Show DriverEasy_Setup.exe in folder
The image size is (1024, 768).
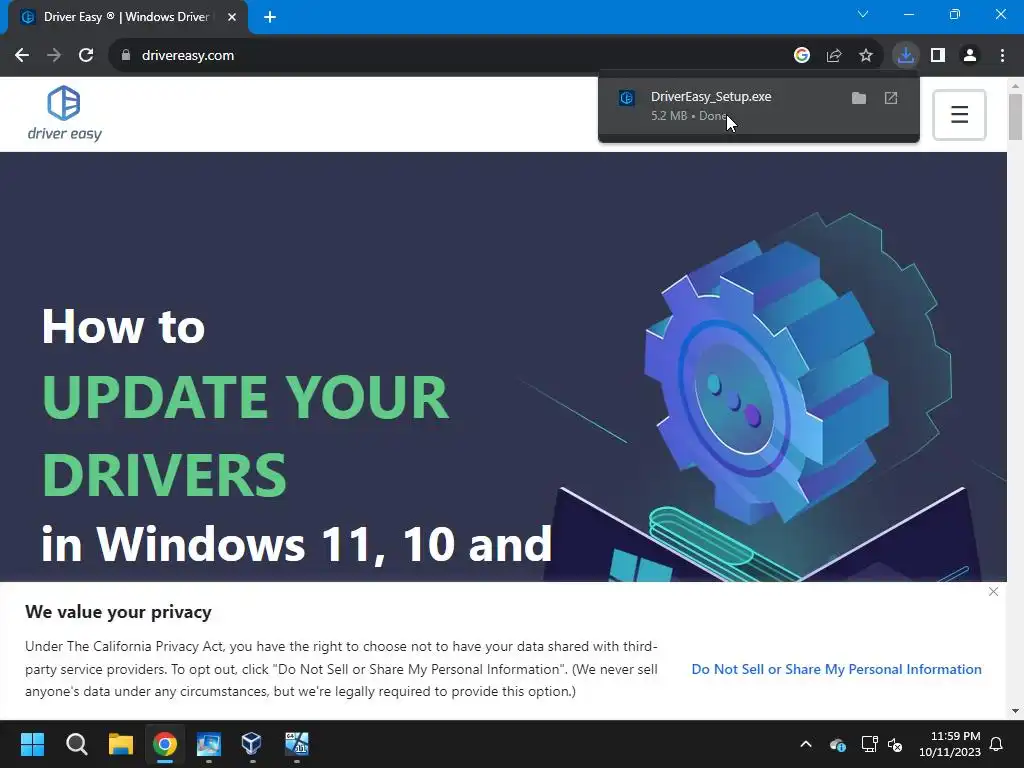click(859, 98)
